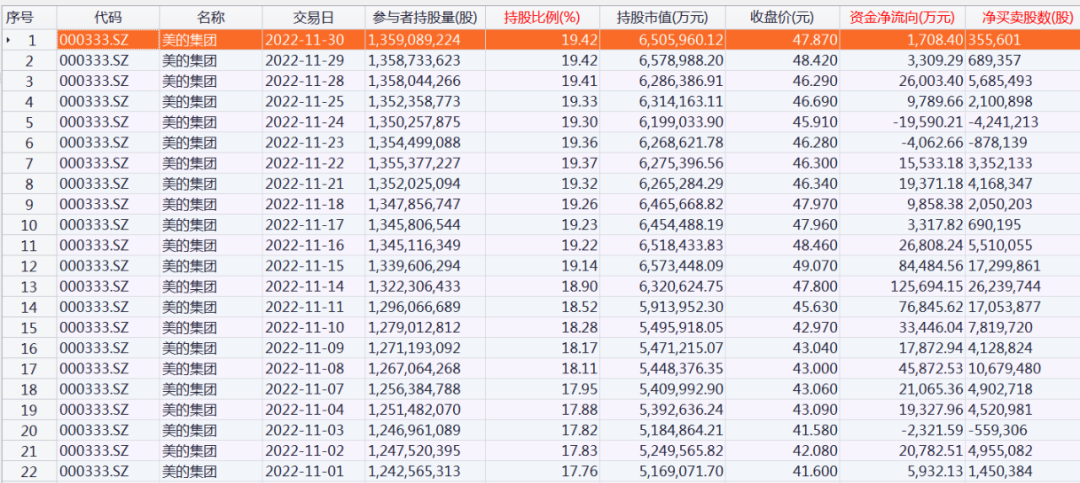
Task: Sort by 参与者持股量(股) column header
Action: pyautogui.click(x=426, y=17)
